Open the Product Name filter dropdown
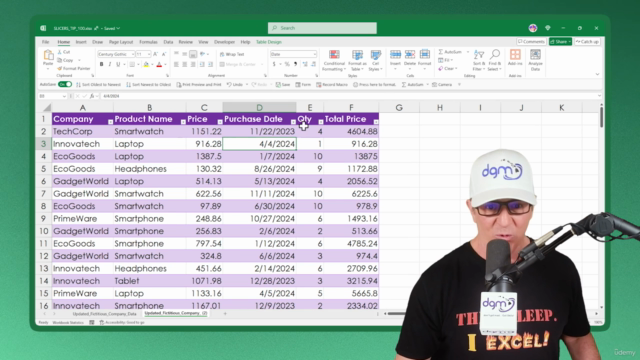The height and width of the screenshot is (360, 640). [183, 122]
